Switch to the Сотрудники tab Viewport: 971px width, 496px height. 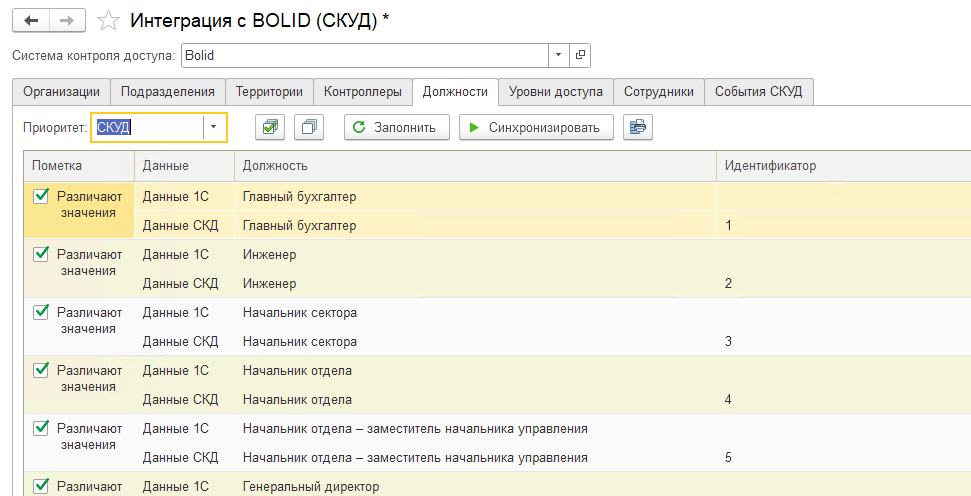tap(658, 91)
